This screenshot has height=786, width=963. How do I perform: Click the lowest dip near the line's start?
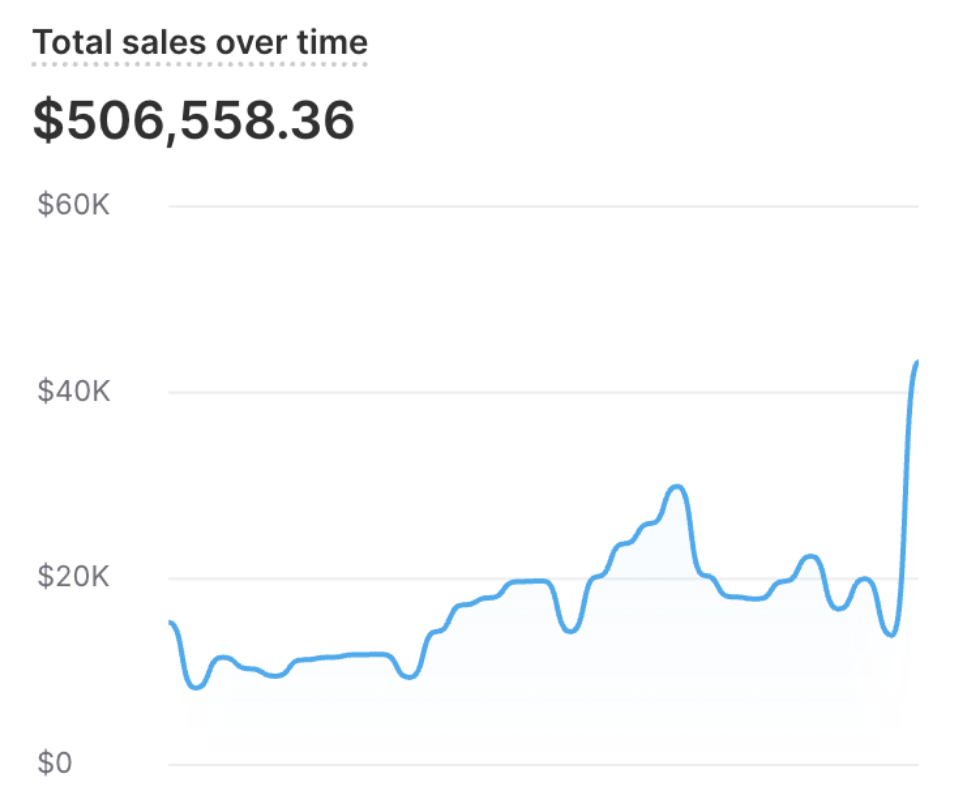pos(196,687)
